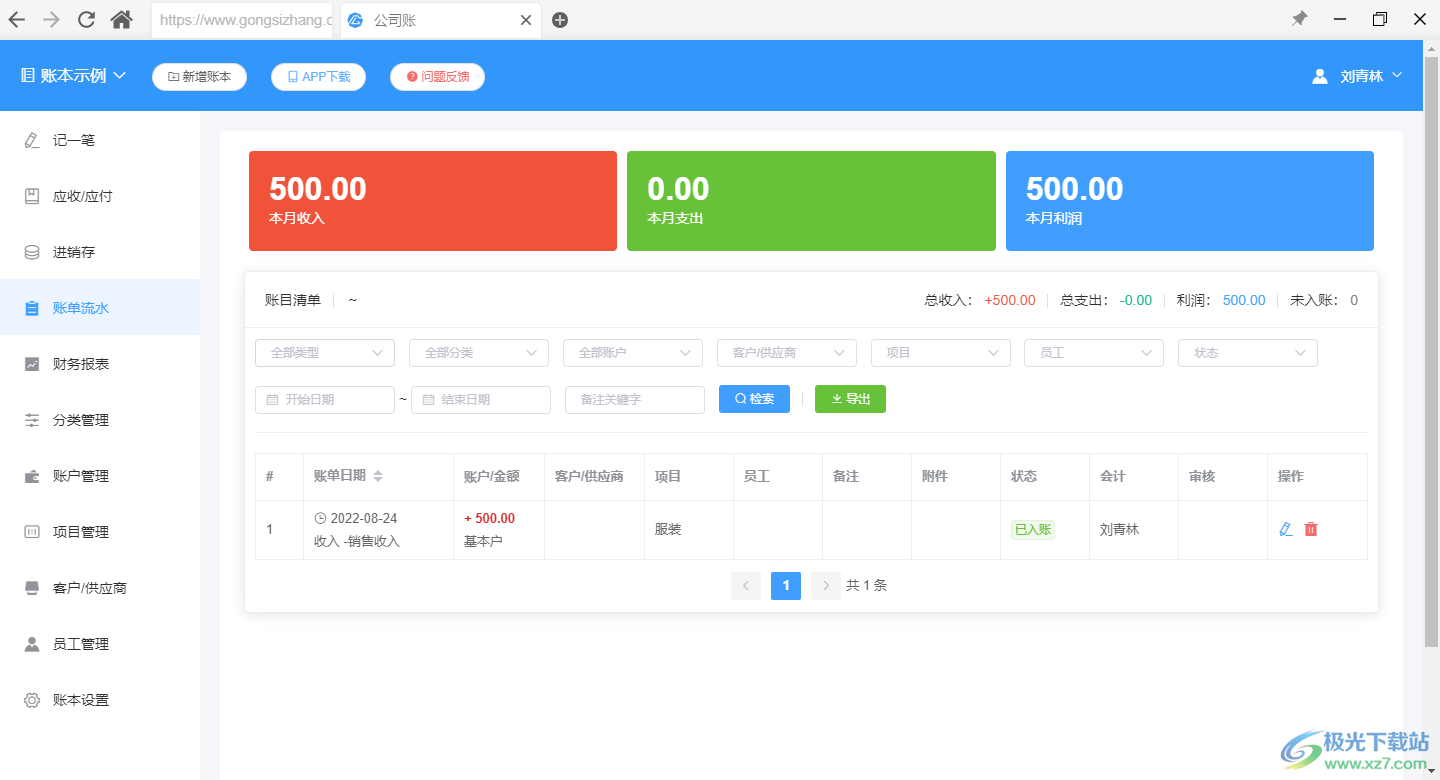Image resolution: width=1440 pixels, height=780 pixels.
Task: Delete the record using the trash icon
Action: pos(1311,528)
